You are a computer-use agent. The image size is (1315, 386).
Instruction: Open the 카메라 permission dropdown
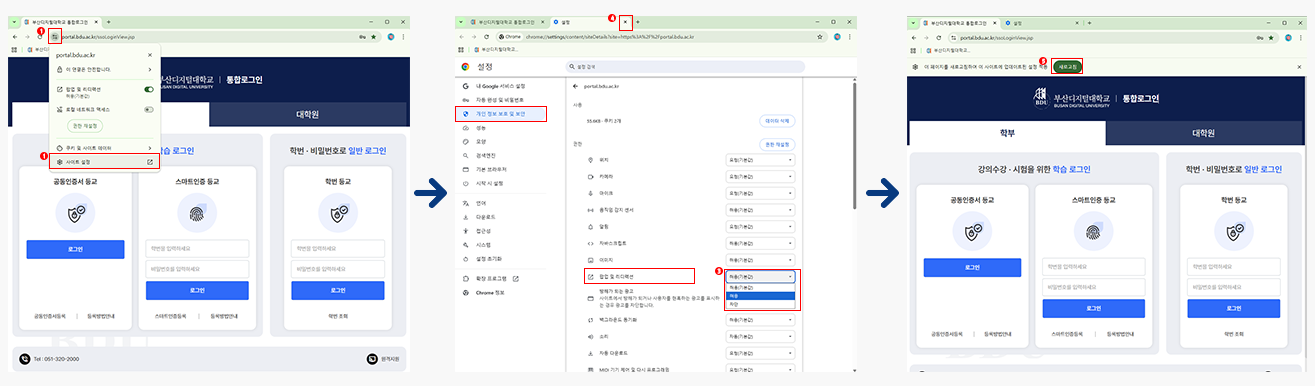761,177
